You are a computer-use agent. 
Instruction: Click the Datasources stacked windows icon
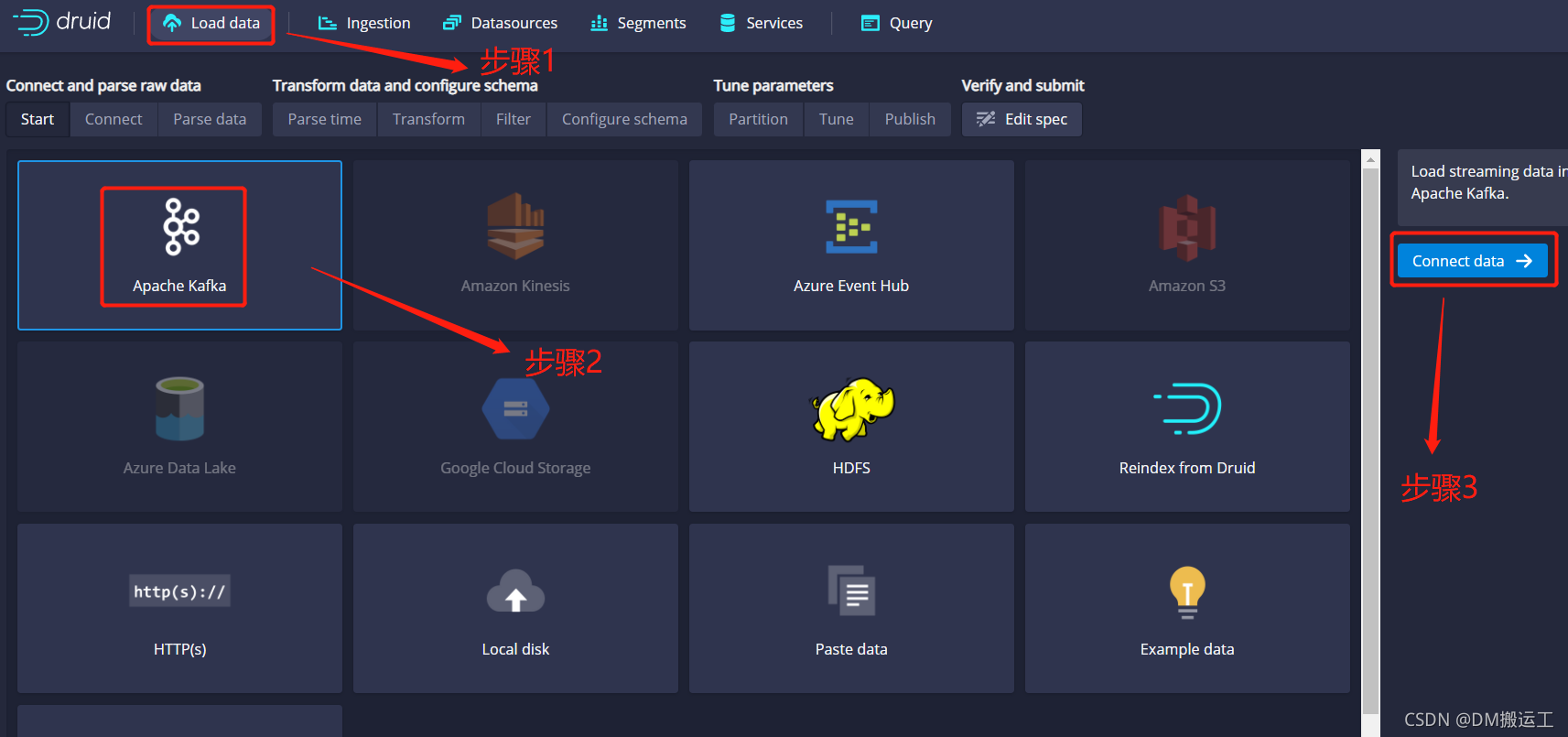tap(451, 23)
